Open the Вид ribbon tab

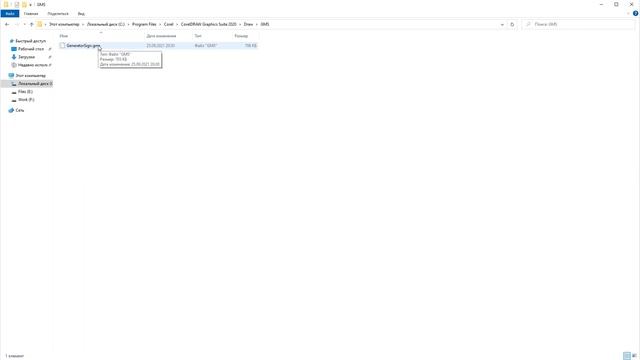pos(81,13)
